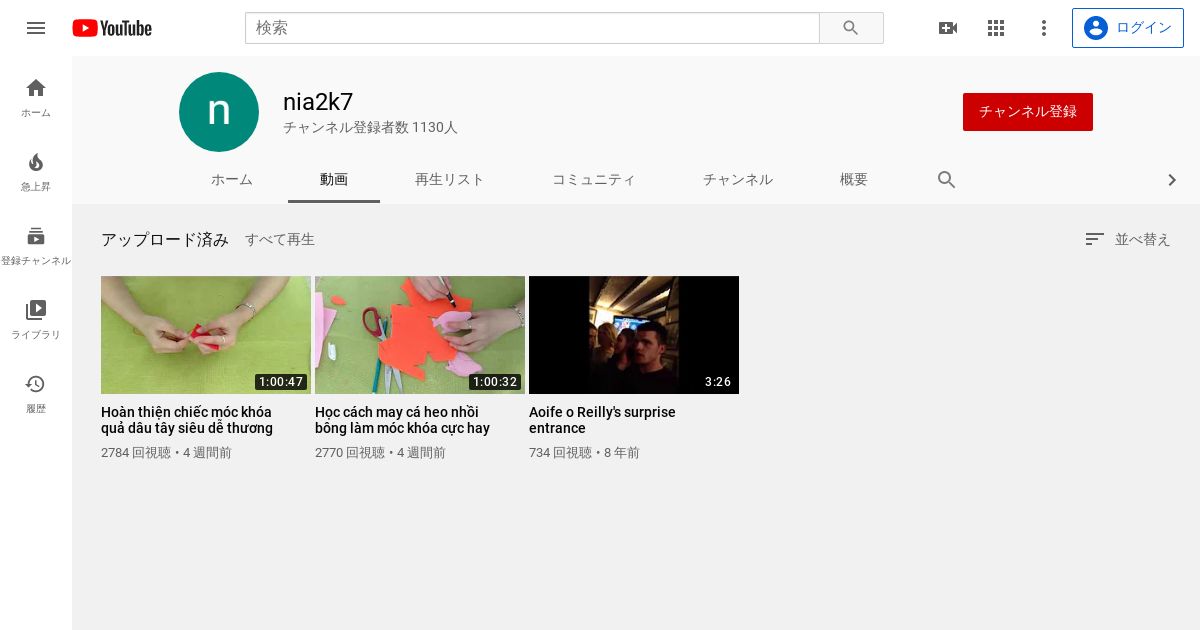Viewport: 1200px width, 630px height.
Task: Switch to the 動画 tab
Action: 334,180
